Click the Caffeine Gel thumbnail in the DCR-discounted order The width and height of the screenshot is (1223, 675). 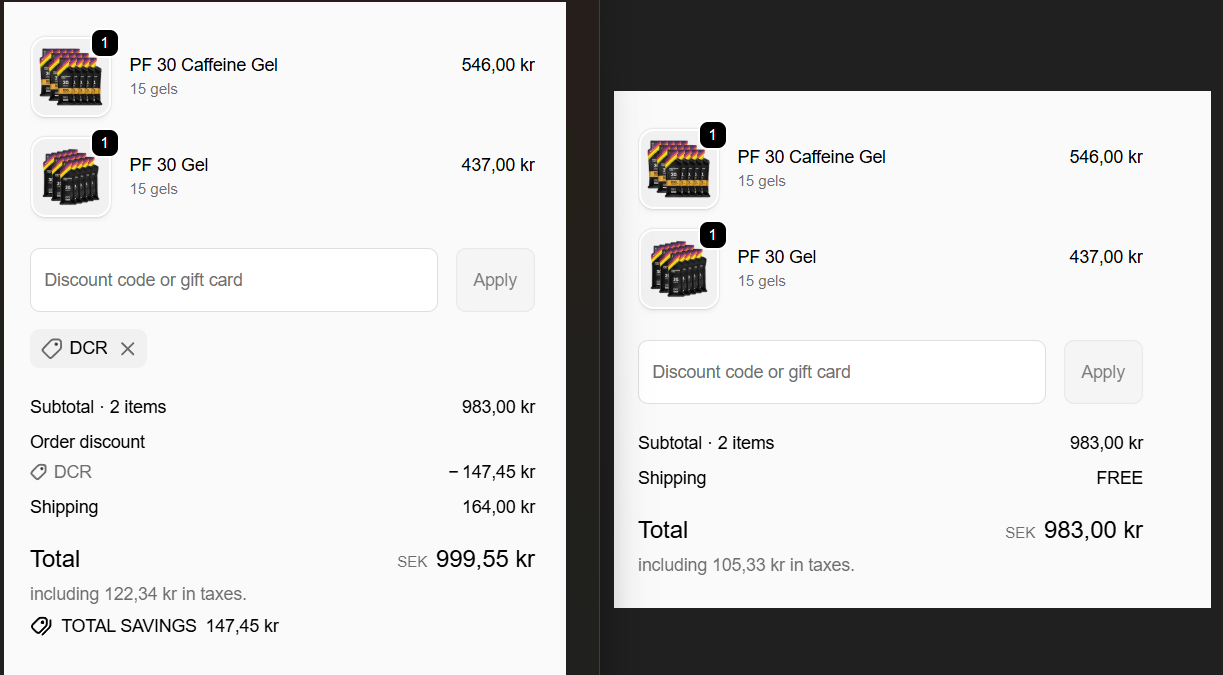(70, 77)
